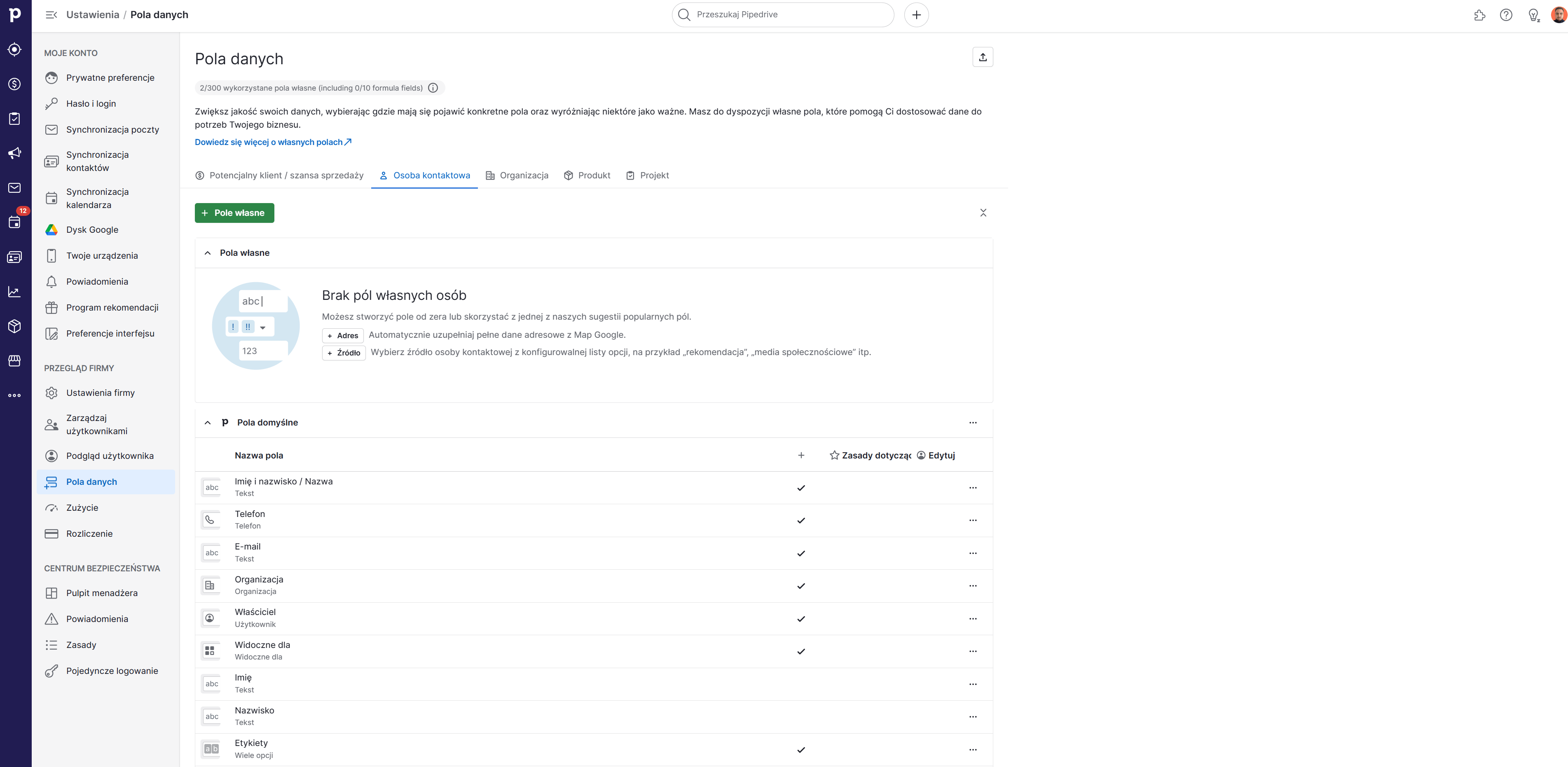Viewport: 1568px width, 767px height.
Task: Open Mail envelope icon in left rail
Action: point(14,188)
